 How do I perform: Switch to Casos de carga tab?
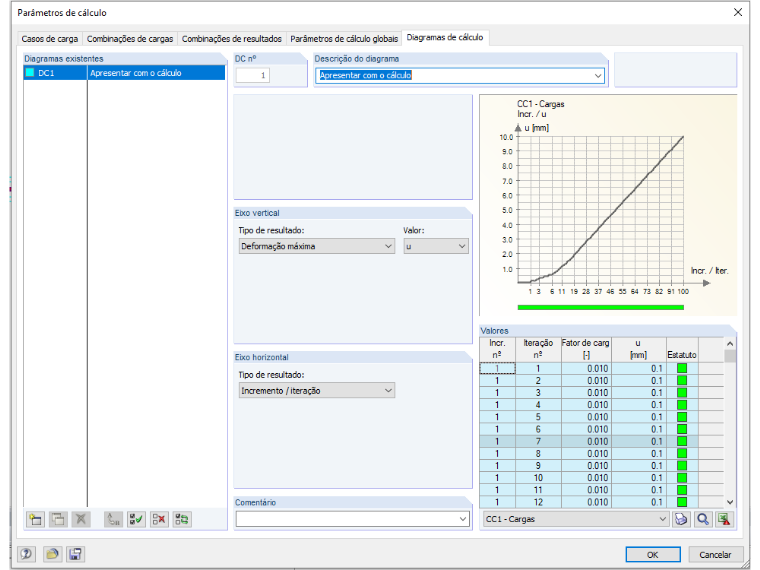coord(49,39)
